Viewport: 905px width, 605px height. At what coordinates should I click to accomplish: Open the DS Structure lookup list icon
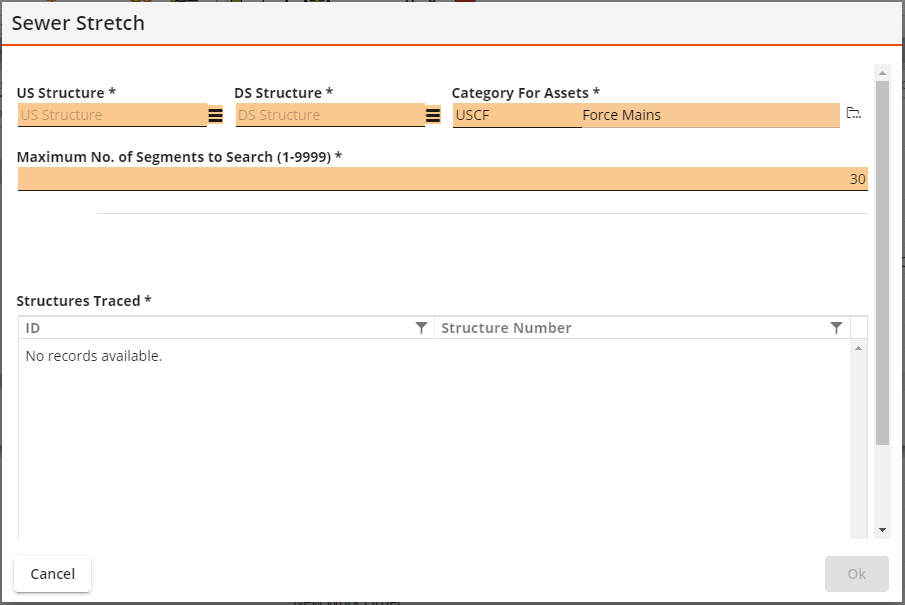tap(433, 115)
